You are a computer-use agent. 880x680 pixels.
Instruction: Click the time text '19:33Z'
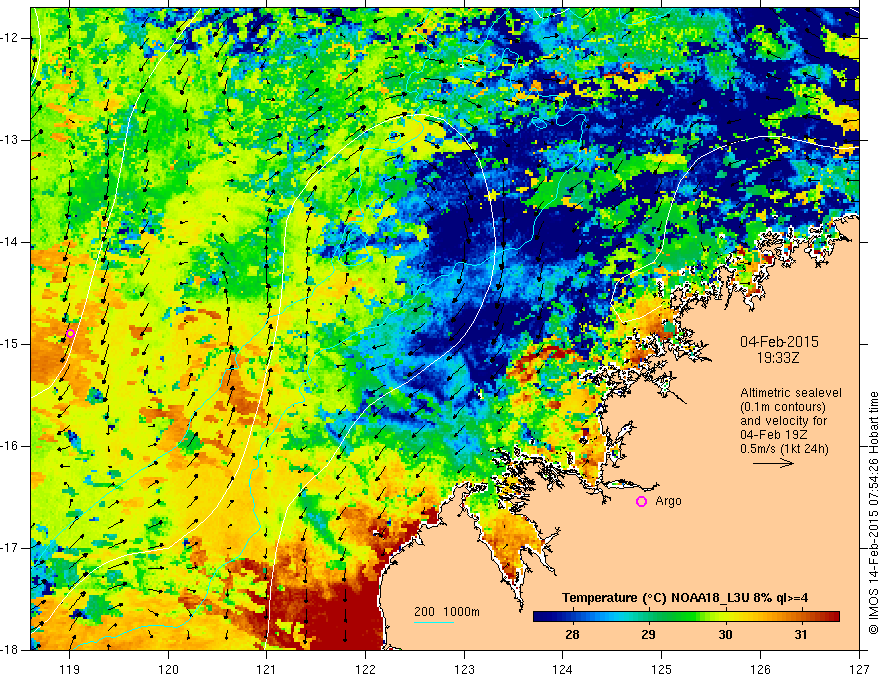pyautogui.click(x=778, y=358)
